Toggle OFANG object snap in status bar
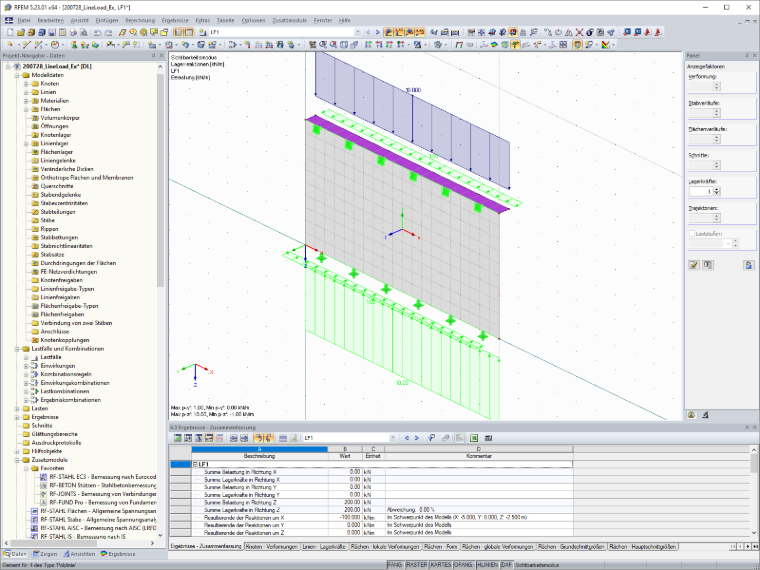This screenshot has width=760, height=570. tap(463, 565)
